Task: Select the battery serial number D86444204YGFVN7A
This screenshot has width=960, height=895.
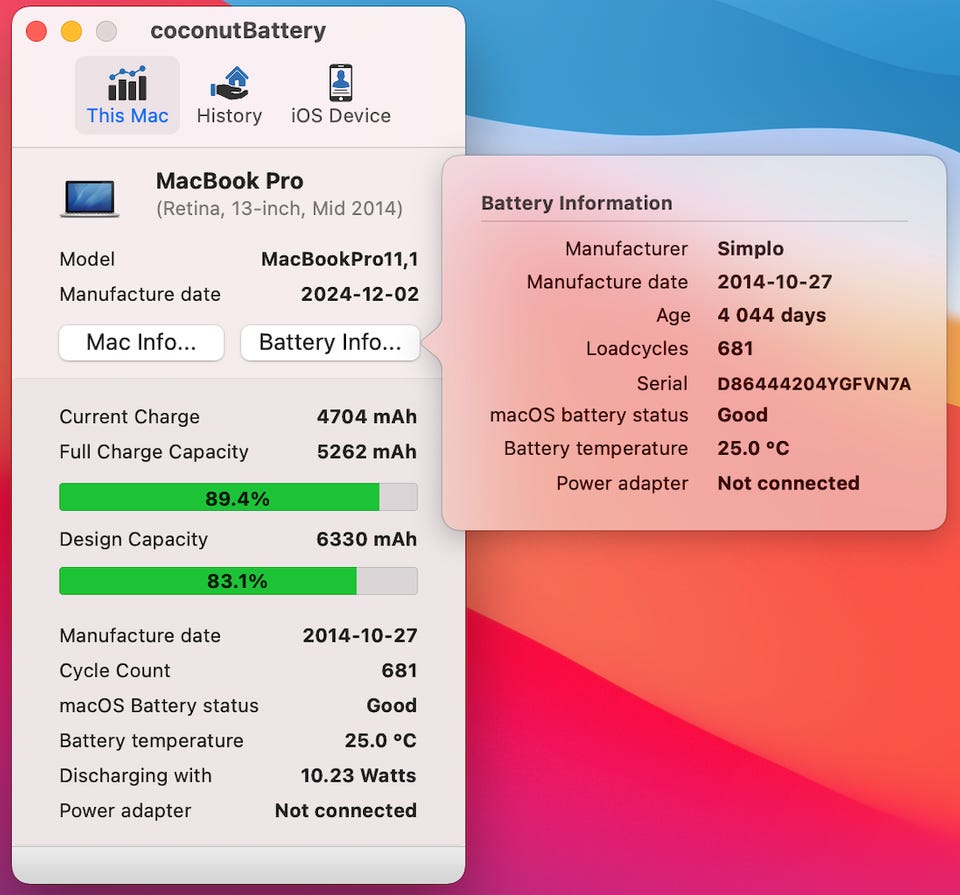Action: pos(814,383)
